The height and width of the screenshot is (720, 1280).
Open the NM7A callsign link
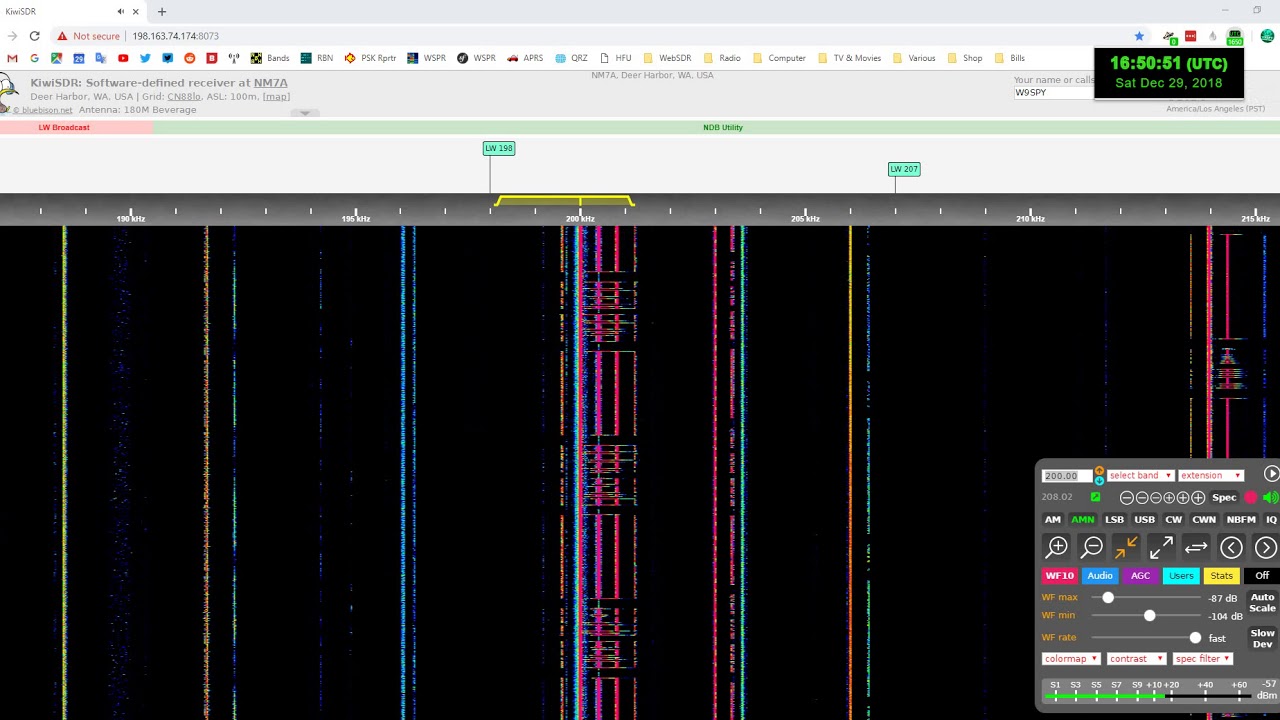coord(270,83)
